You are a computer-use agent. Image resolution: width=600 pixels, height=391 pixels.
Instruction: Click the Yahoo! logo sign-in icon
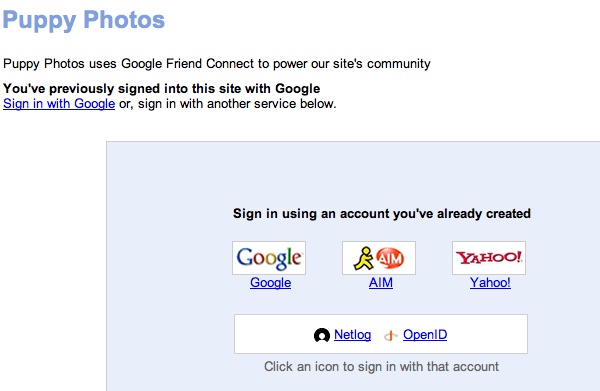point(489,257)
